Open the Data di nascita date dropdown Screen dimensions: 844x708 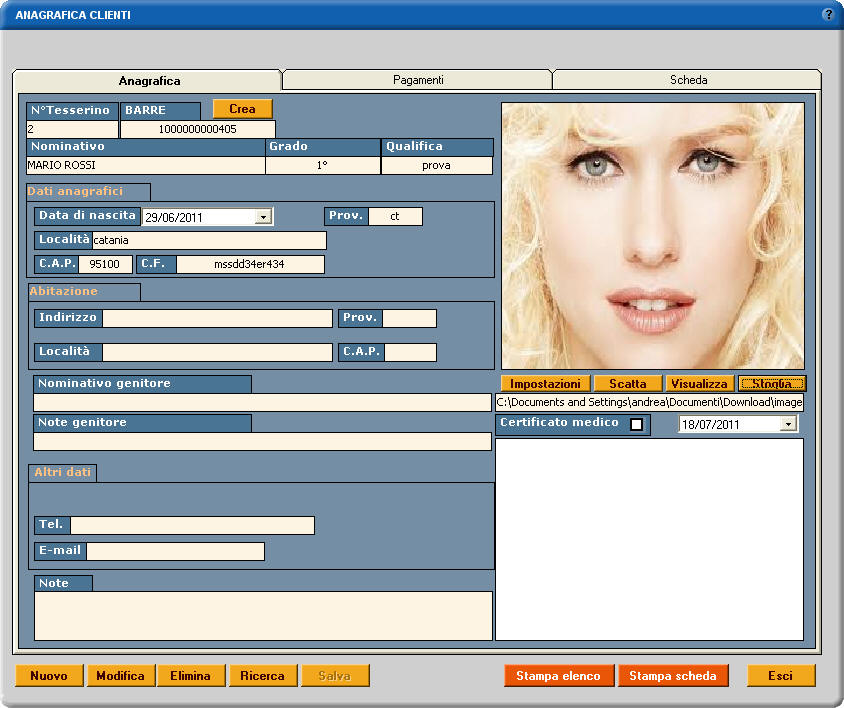click(263, 217)
